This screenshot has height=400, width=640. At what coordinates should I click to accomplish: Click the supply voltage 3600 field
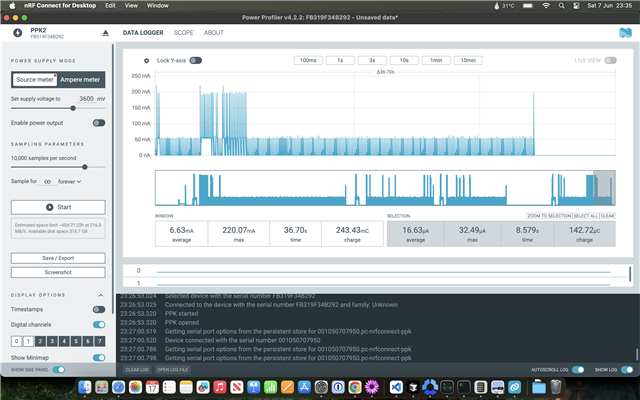coord(86,99)
